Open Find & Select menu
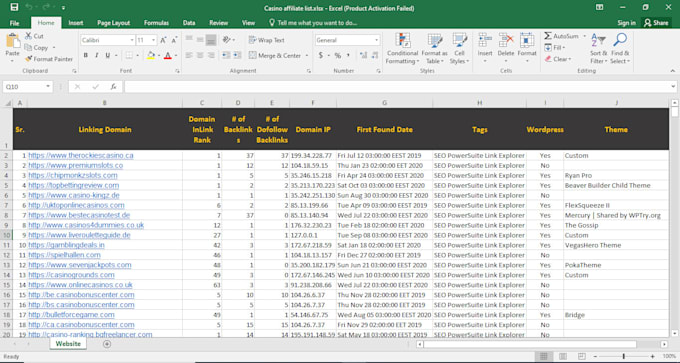Image resolution: width=680 pixels, height=363 pixels. [x=620, y=49]
